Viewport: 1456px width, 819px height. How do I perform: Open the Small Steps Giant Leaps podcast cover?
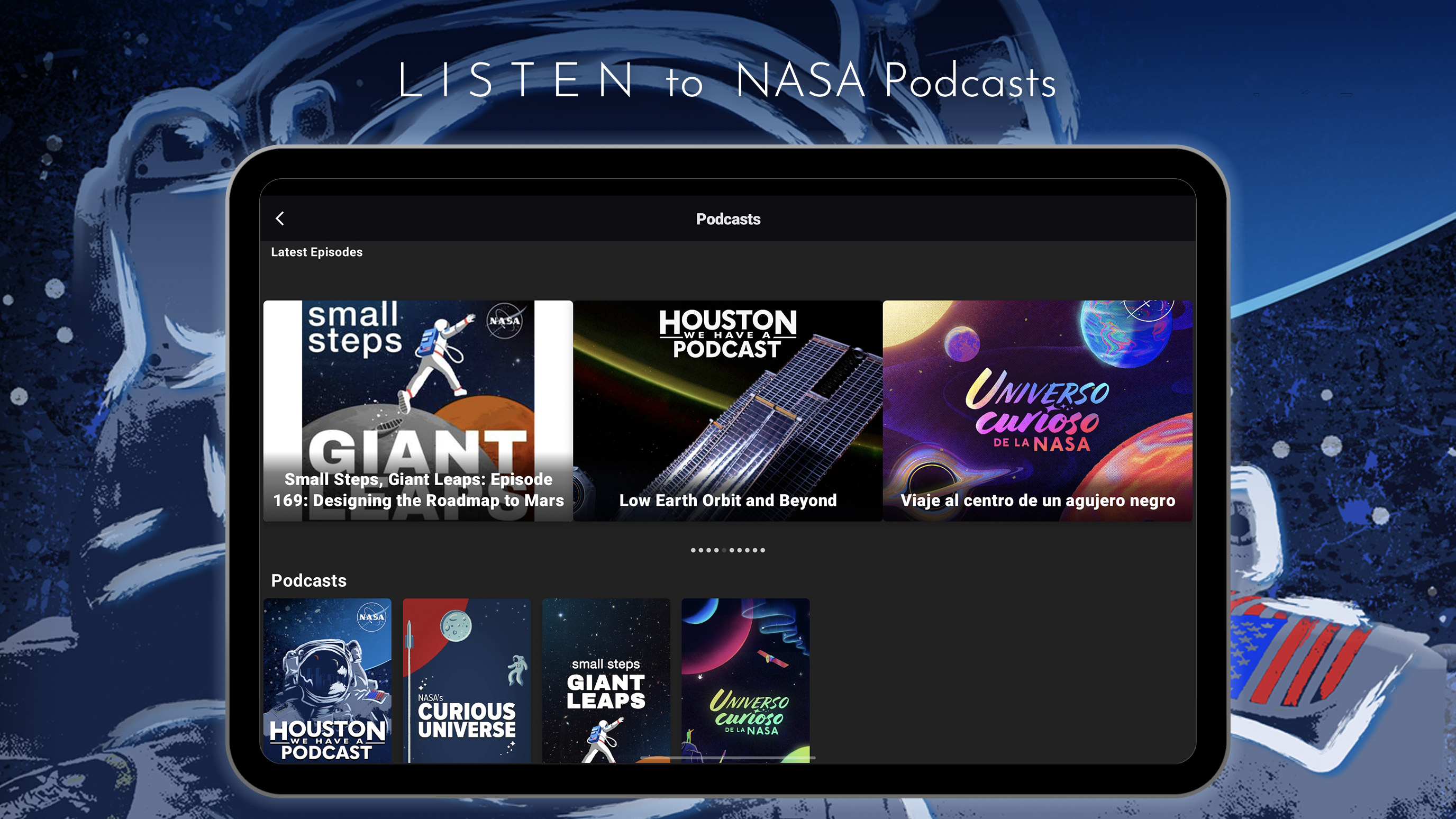click(x=606, y=680)
